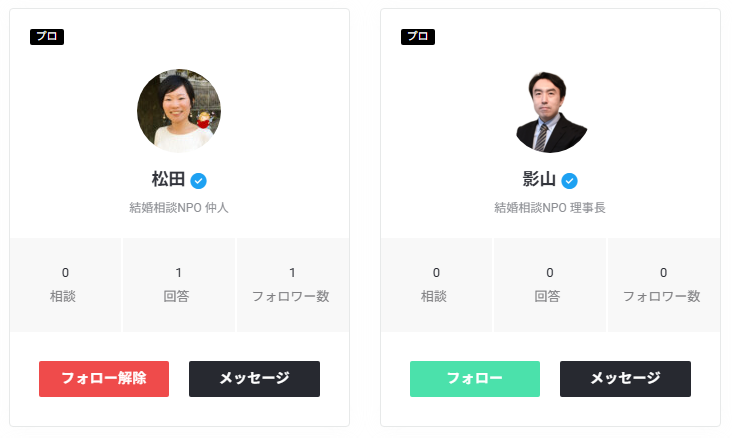Unfollow 松田 with the フォロー解除 button

104,379
